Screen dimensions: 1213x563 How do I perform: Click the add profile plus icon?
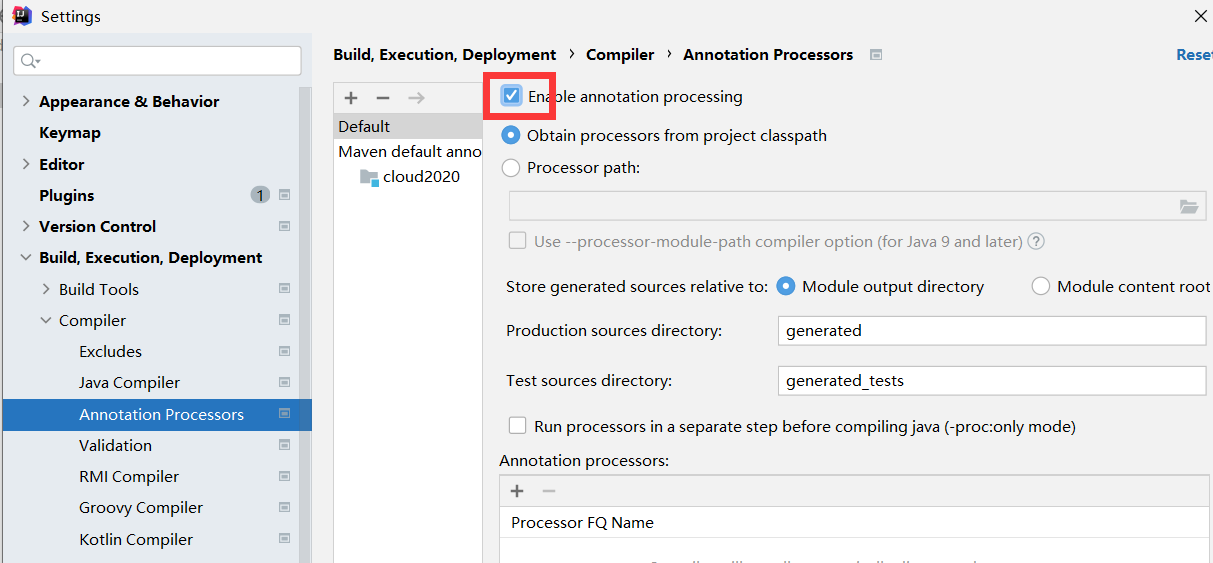(x=351, y=98)
